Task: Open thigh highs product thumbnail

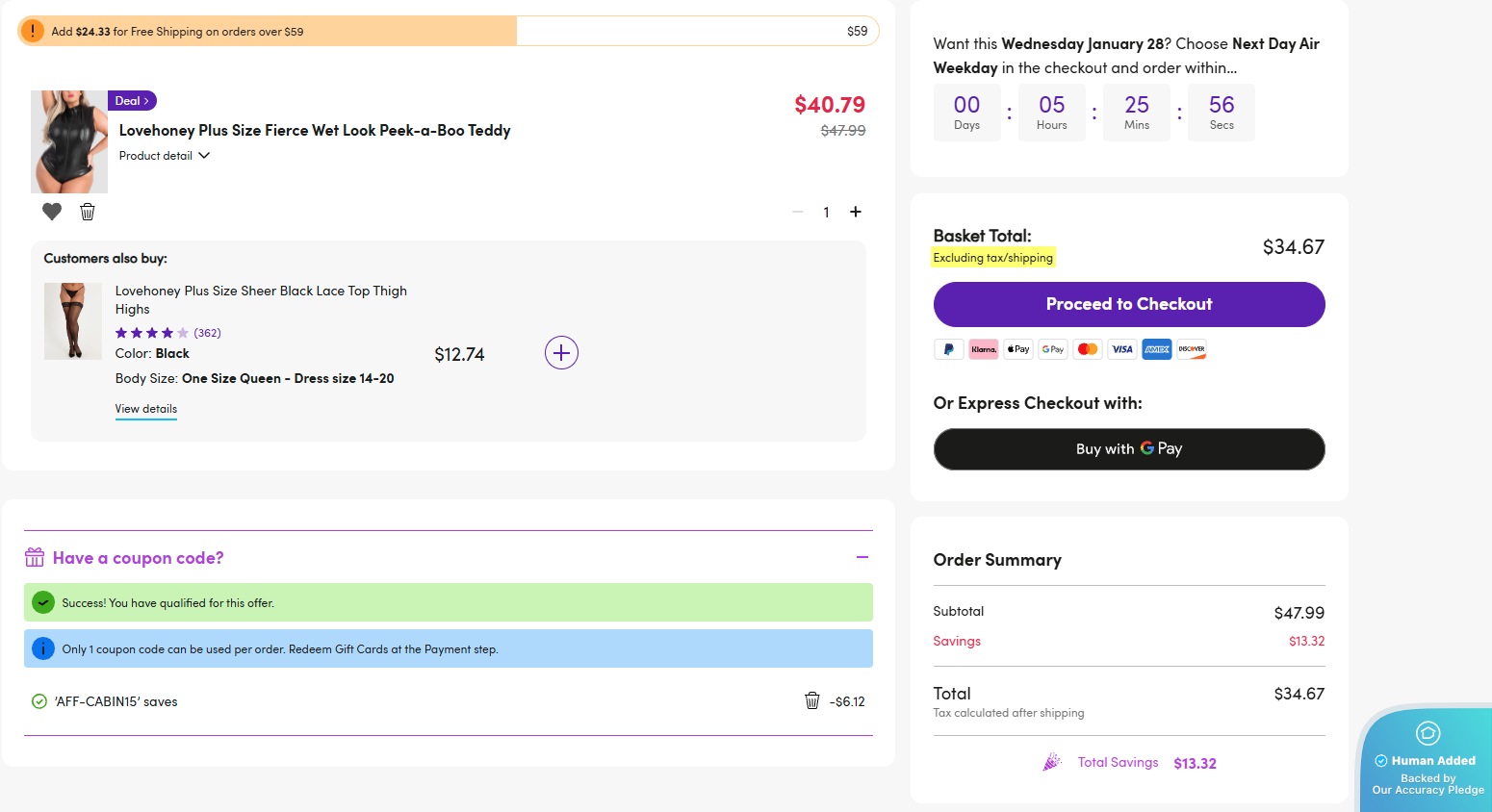Action: (73, 321)
